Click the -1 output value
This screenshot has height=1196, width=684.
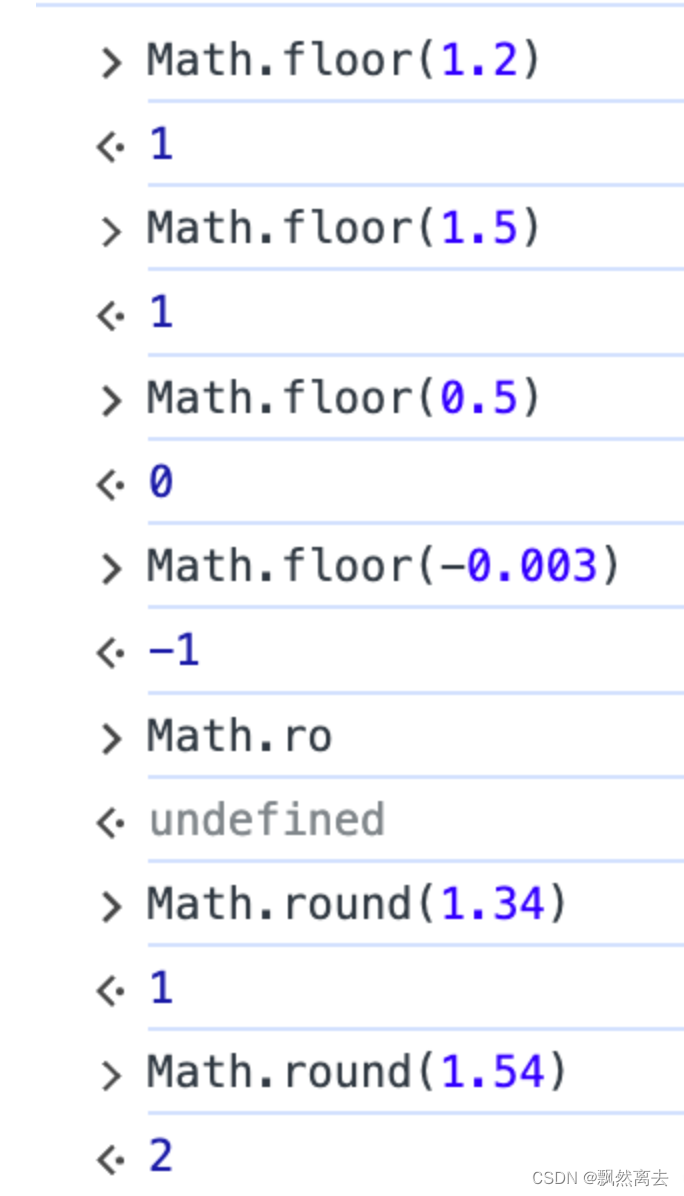point(174,651)
